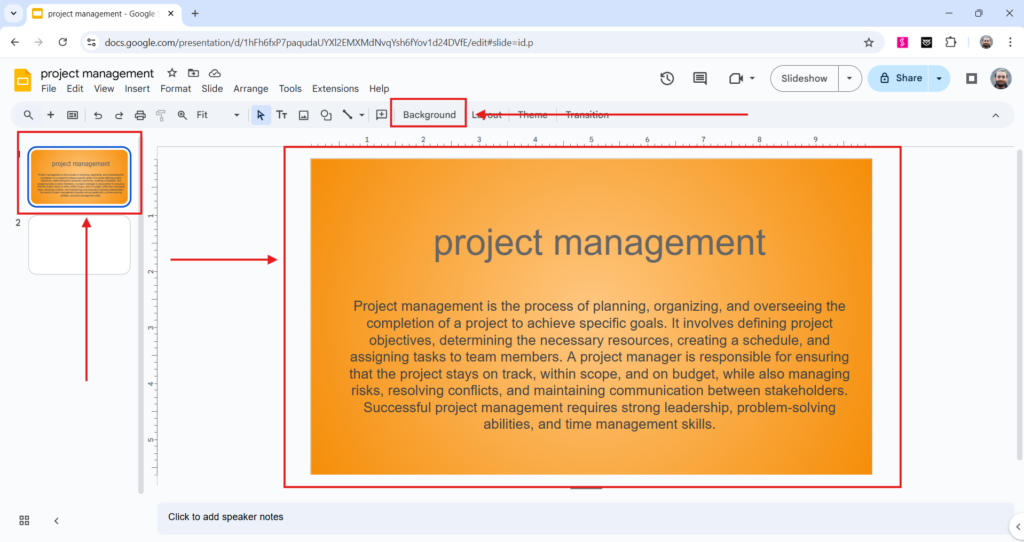Click the Undo arrow icon
1024x542 pixels.
(98, 115)
